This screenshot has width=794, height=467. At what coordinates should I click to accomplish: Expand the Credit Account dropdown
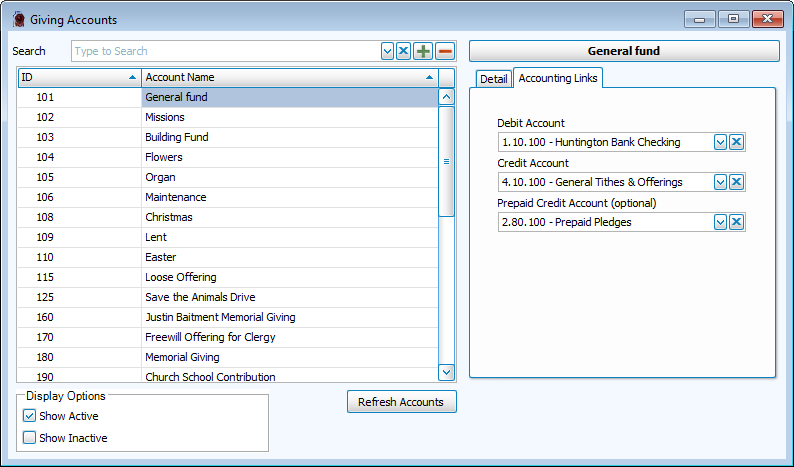[720, 182]
